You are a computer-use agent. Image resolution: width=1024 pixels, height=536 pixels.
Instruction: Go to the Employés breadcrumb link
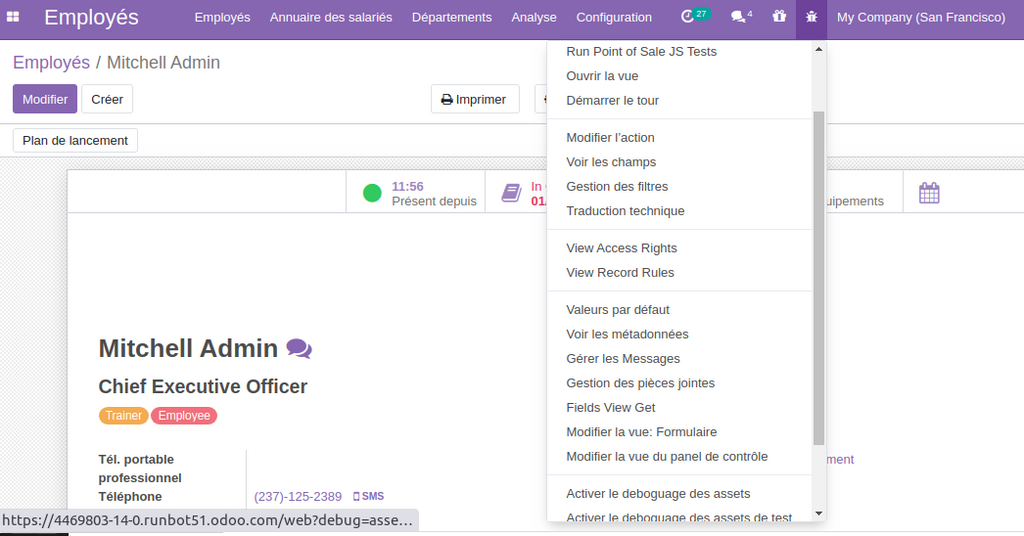click(51, 63)
